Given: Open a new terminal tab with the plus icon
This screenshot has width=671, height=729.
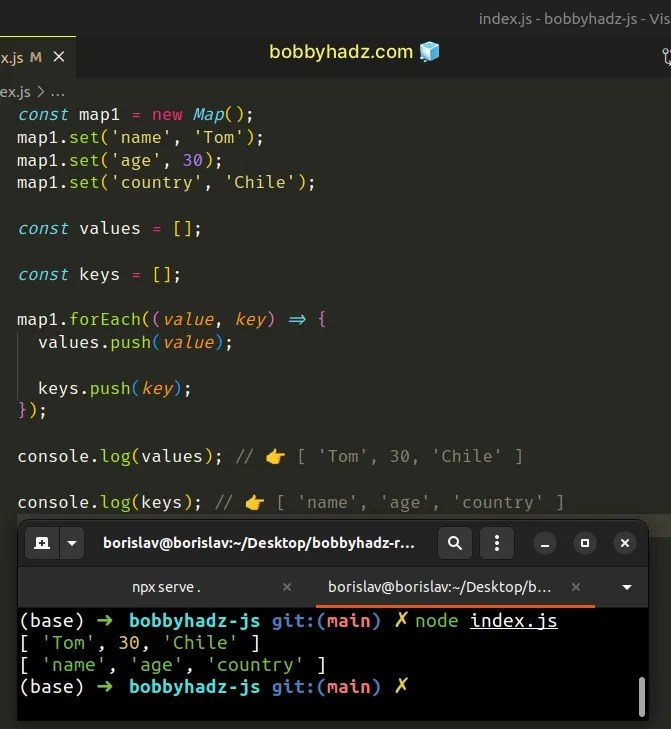Looking at the screenshot, I should [42, 543].
